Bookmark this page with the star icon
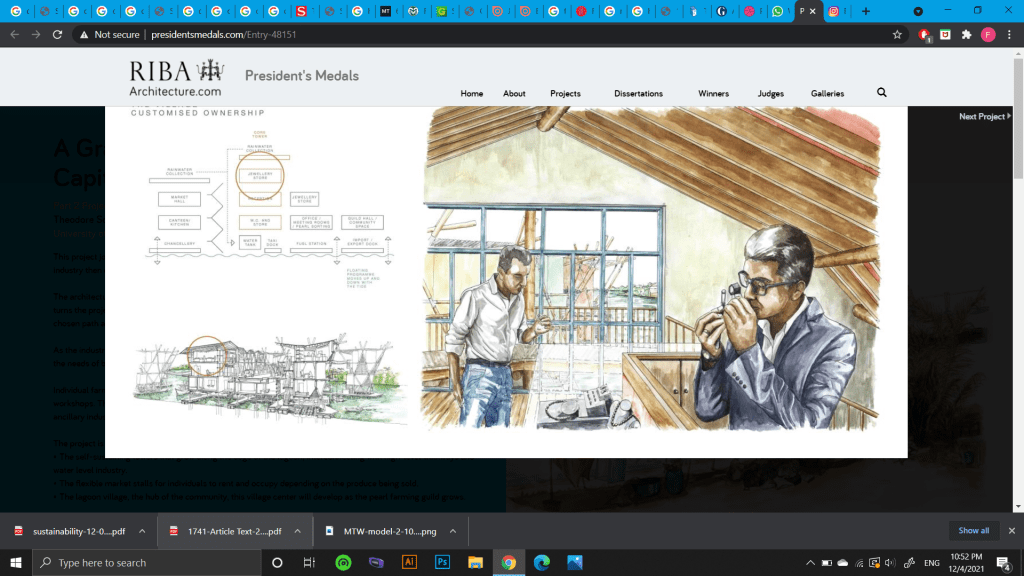 click(898, 34)
